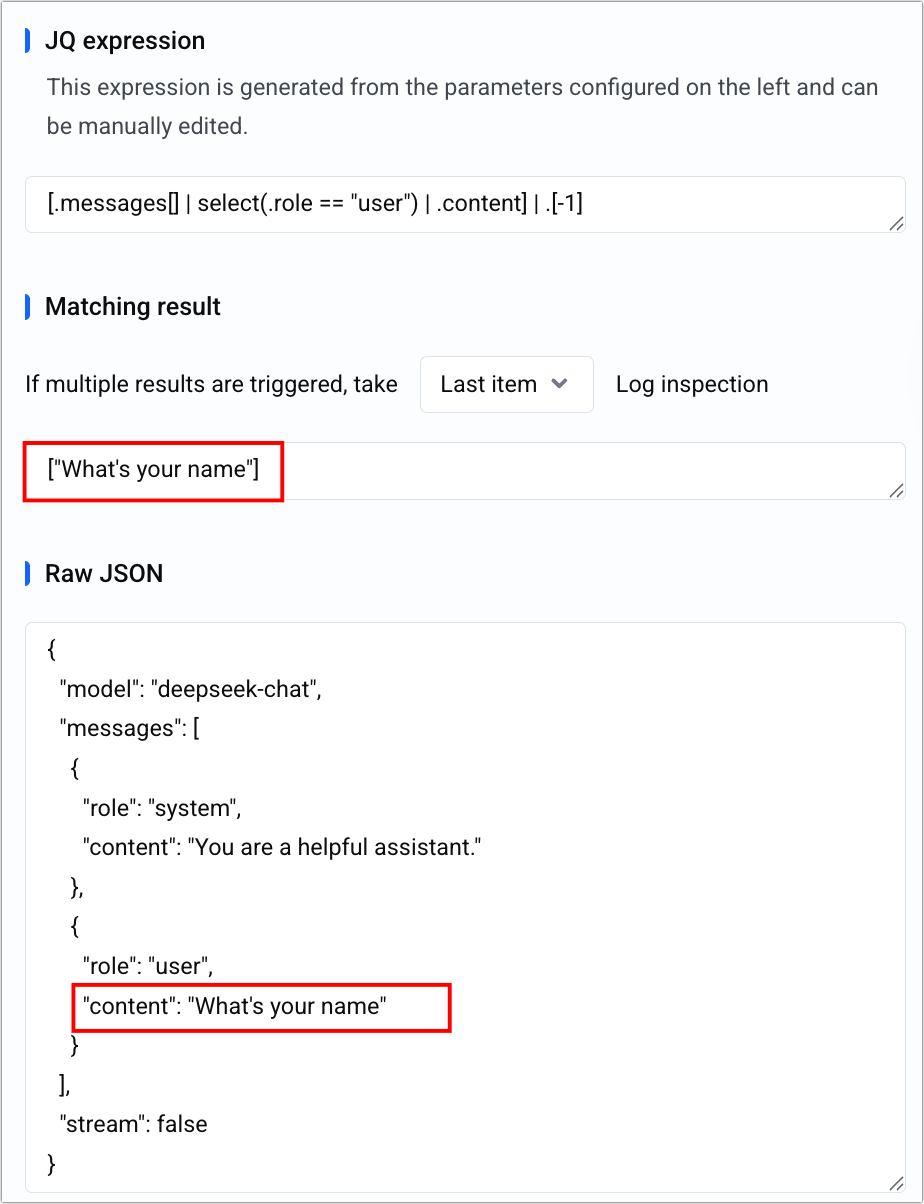Click the "JQ expression" section heading
The width and height of the screenshot is (924, 1204).
point(125,41)
